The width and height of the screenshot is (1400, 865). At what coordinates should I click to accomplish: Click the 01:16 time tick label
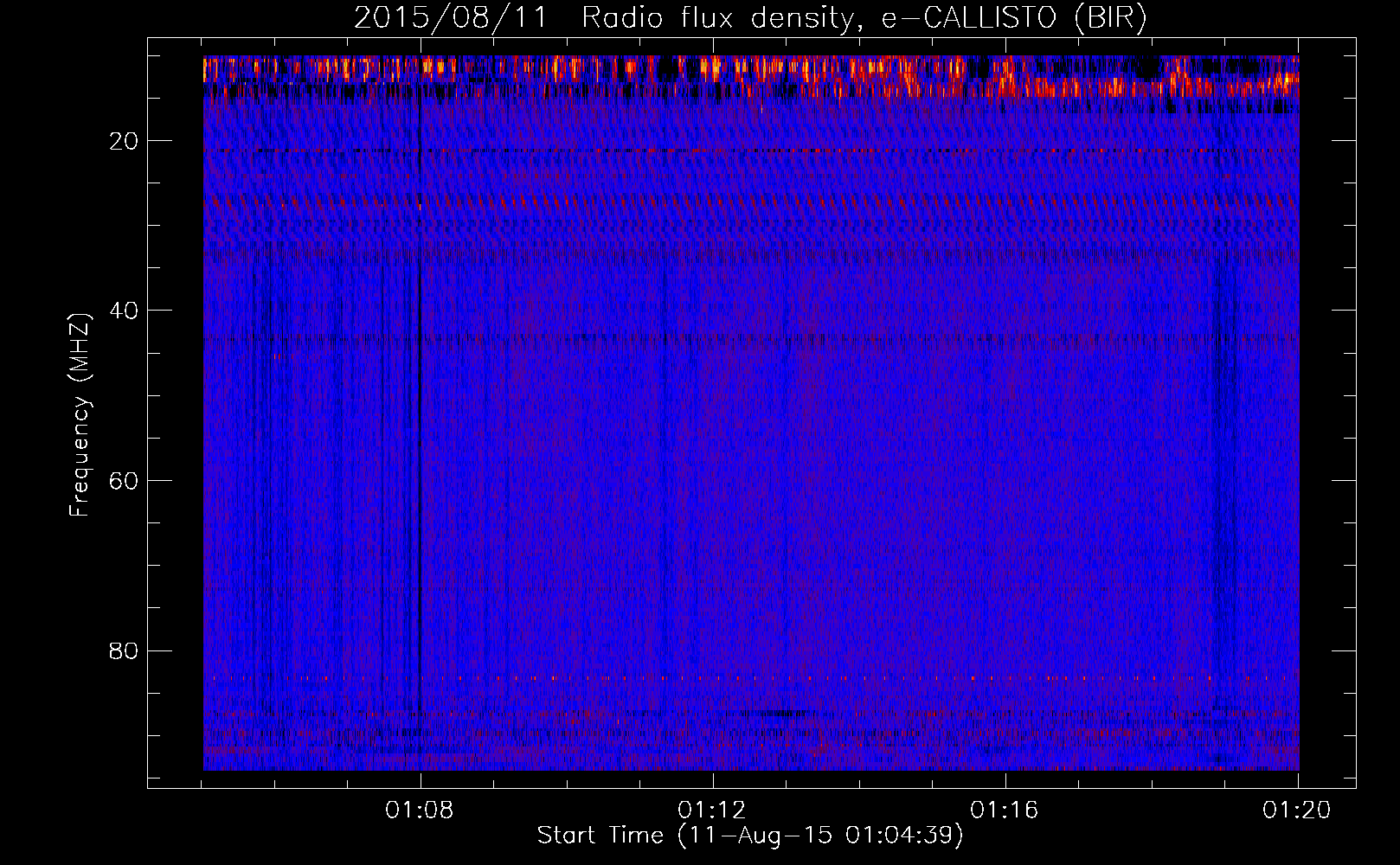[x=1005, y=811]
